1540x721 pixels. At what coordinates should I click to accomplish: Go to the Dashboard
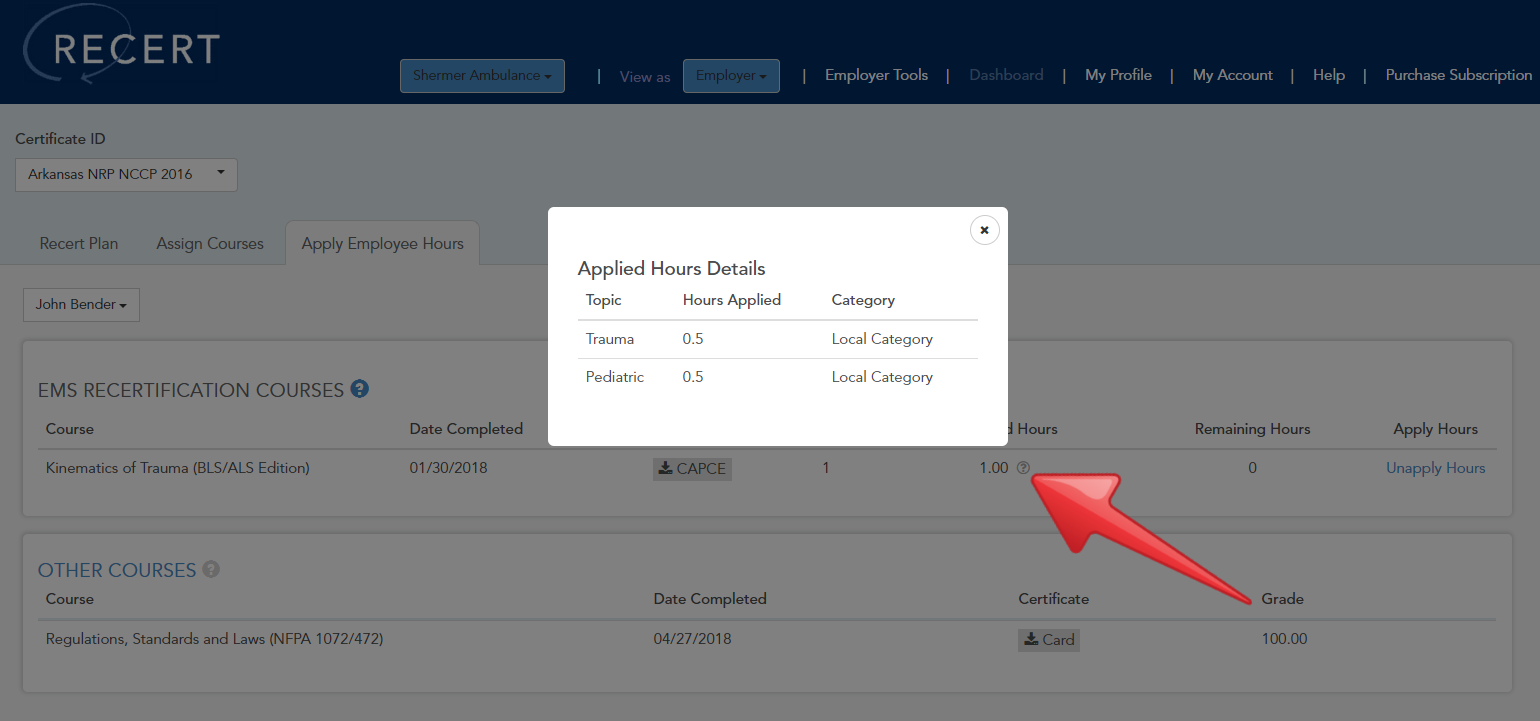(1006, 74)
